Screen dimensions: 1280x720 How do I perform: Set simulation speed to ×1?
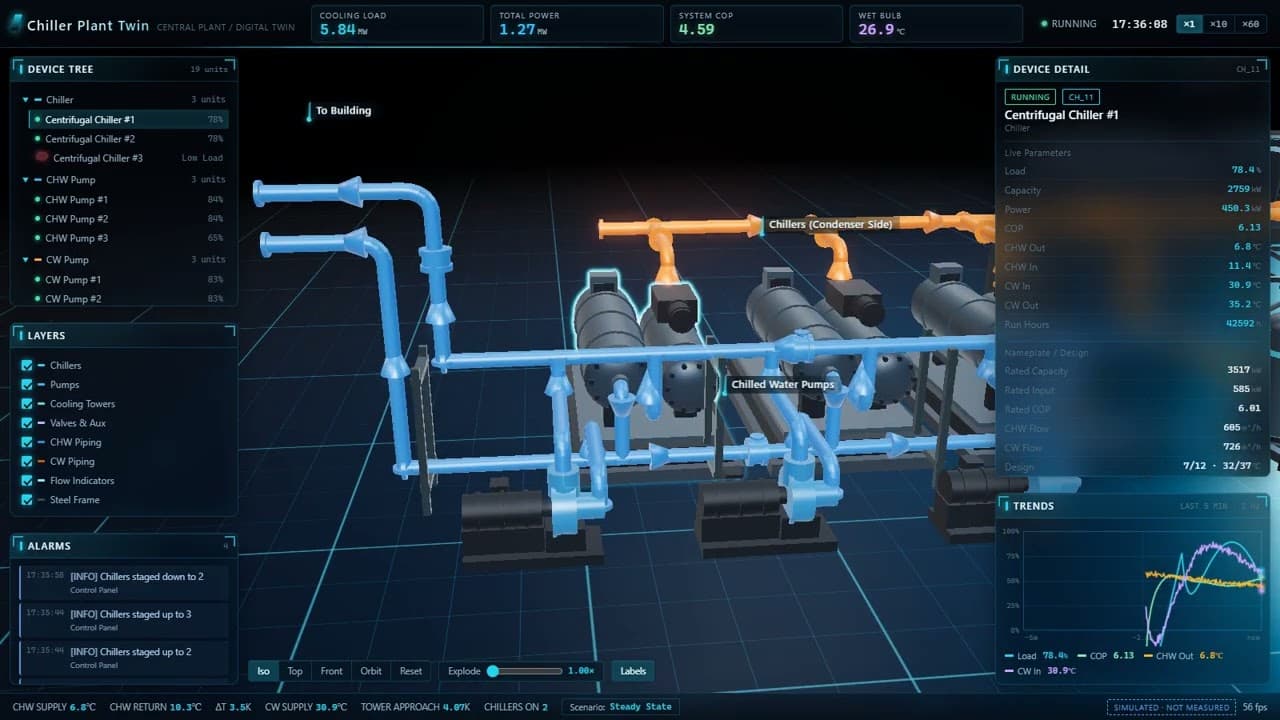(1189, 24)
